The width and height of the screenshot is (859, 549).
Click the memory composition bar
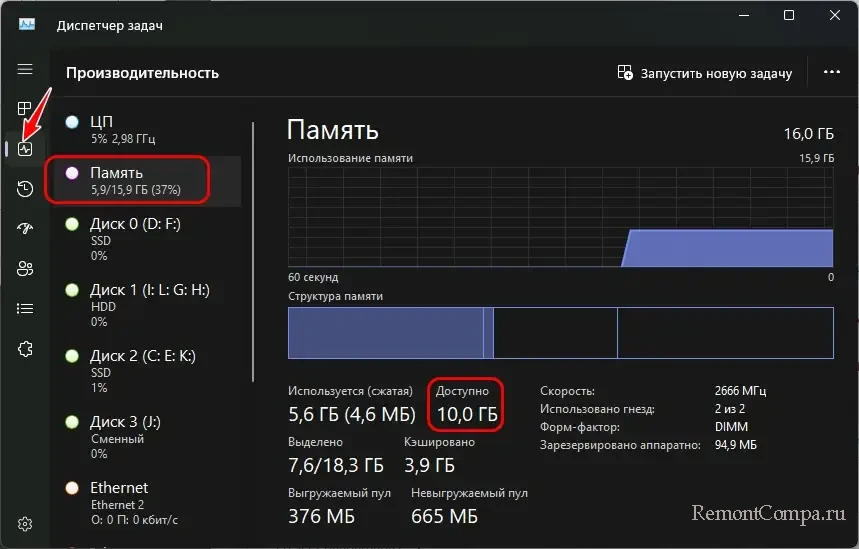(x=560, y=333)
